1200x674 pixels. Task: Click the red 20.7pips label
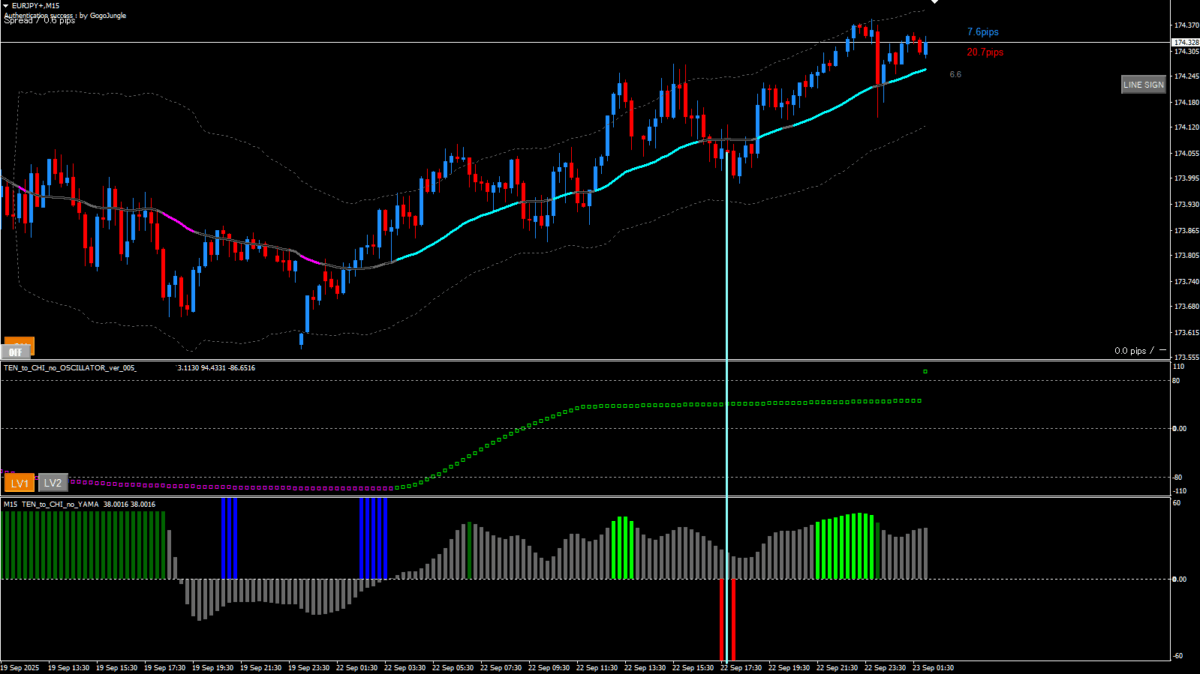point(984,52)
